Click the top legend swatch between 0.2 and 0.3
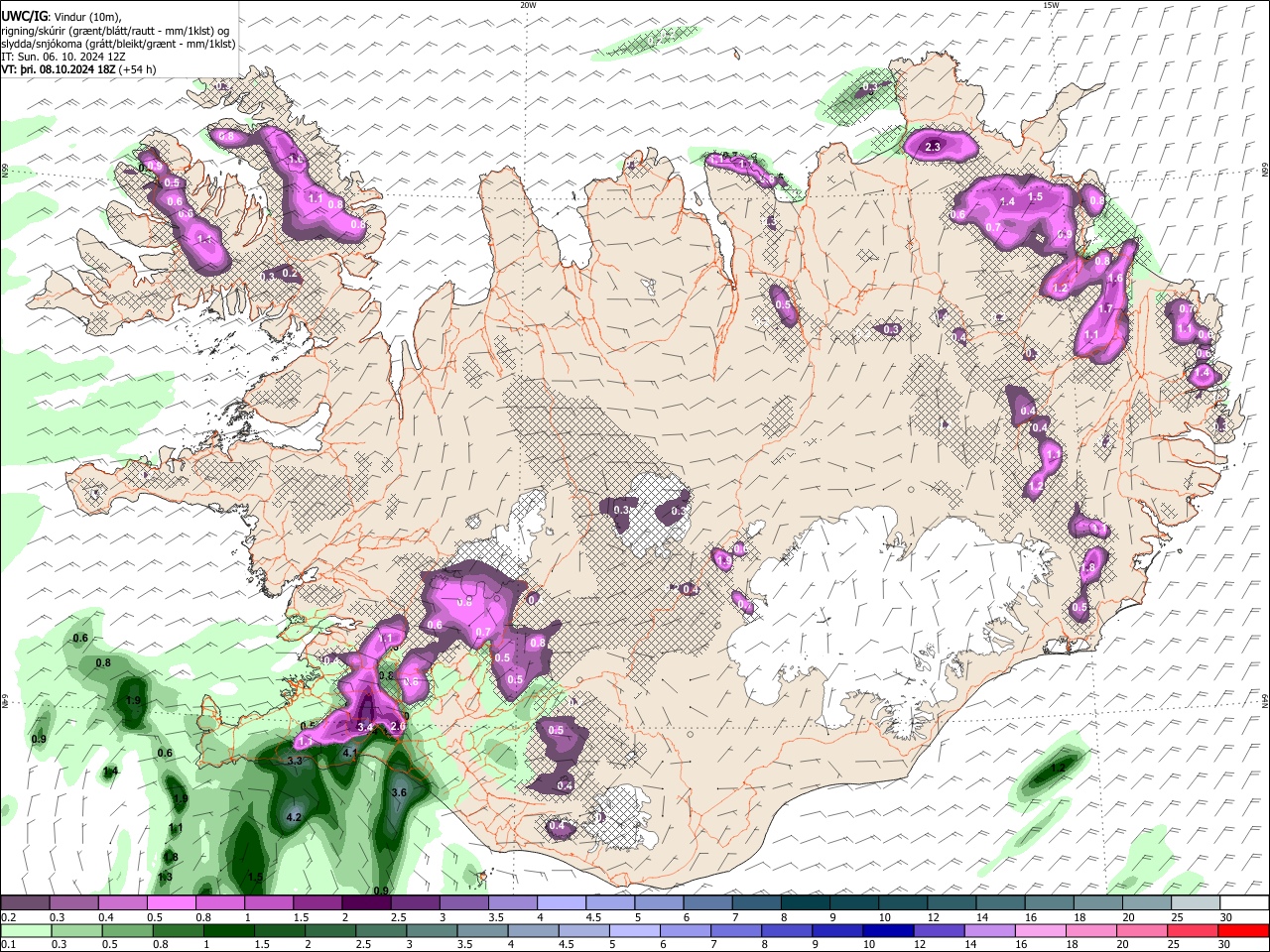The width and height of the screenshot is (1270, 952). pos(25,902)
